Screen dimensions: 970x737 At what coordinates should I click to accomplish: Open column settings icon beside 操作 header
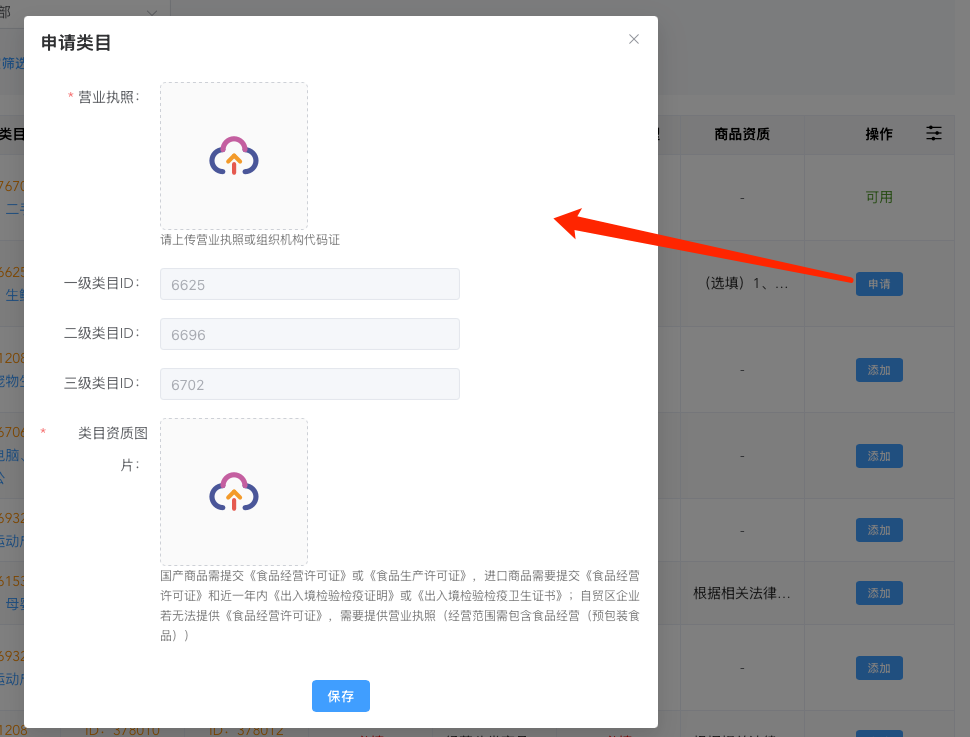click(x=933, y=133)
